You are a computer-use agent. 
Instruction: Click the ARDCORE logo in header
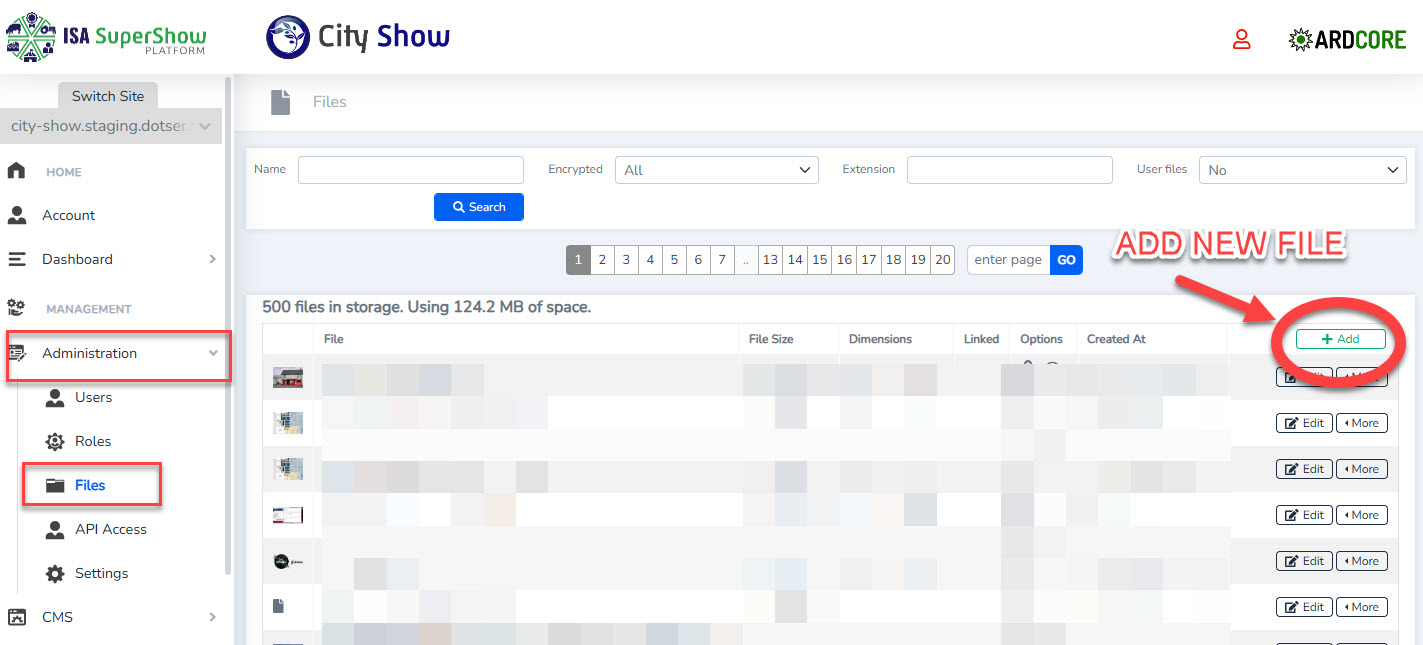tap(1347, 39)
